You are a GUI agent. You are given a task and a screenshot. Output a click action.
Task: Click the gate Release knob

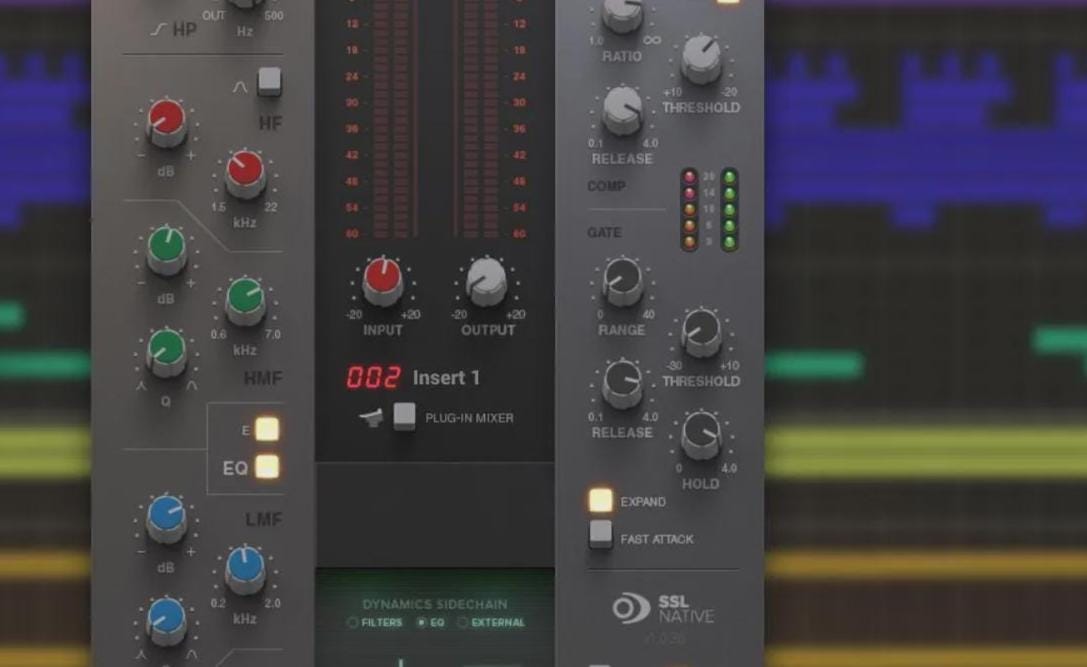tap(622, 385)
